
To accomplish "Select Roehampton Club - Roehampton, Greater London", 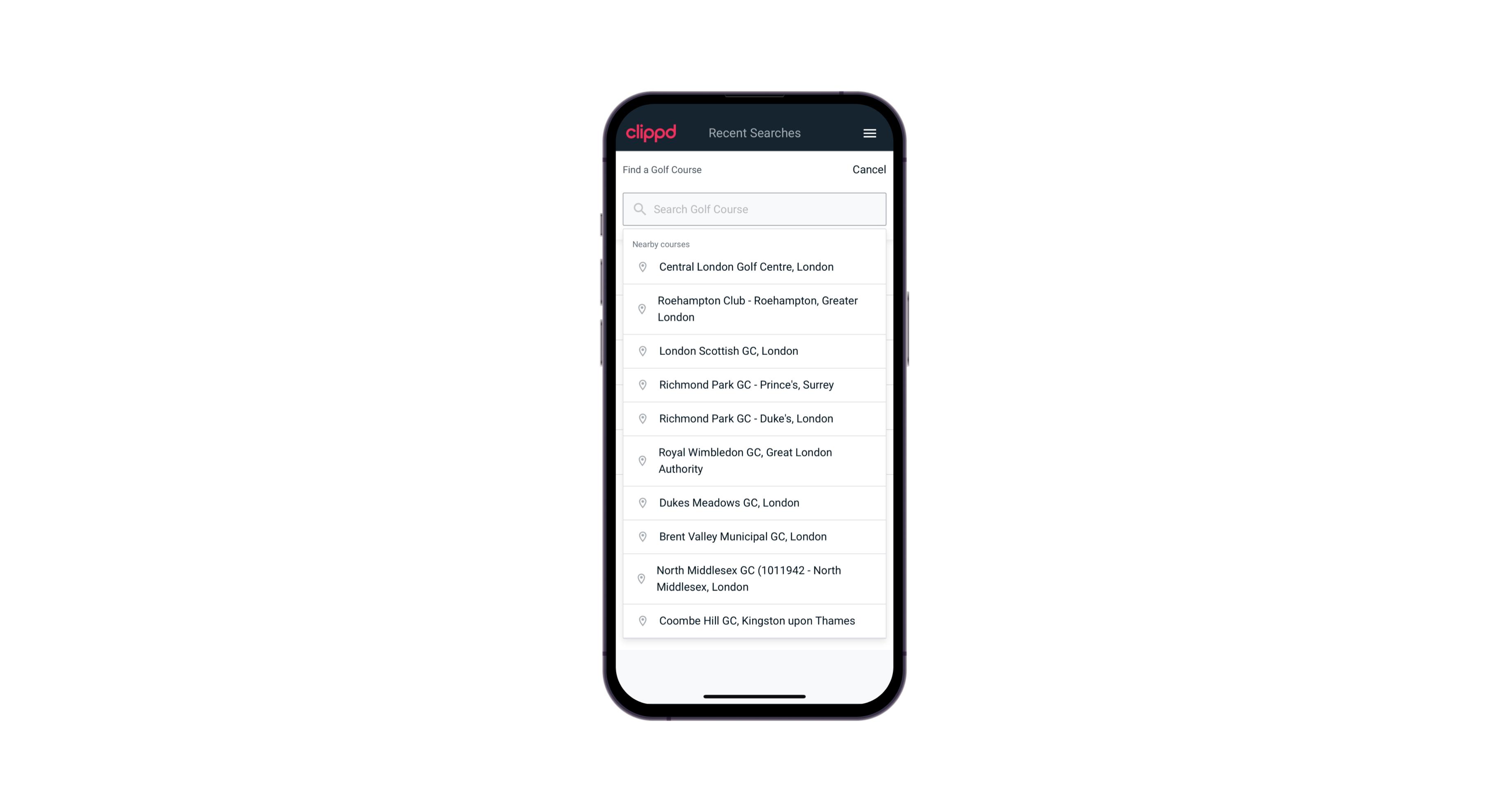I will coord(755,308).
